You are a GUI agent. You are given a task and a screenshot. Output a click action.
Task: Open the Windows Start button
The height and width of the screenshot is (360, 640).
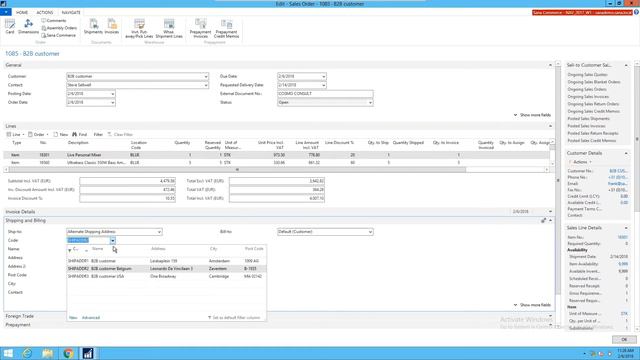click(8, 353)
